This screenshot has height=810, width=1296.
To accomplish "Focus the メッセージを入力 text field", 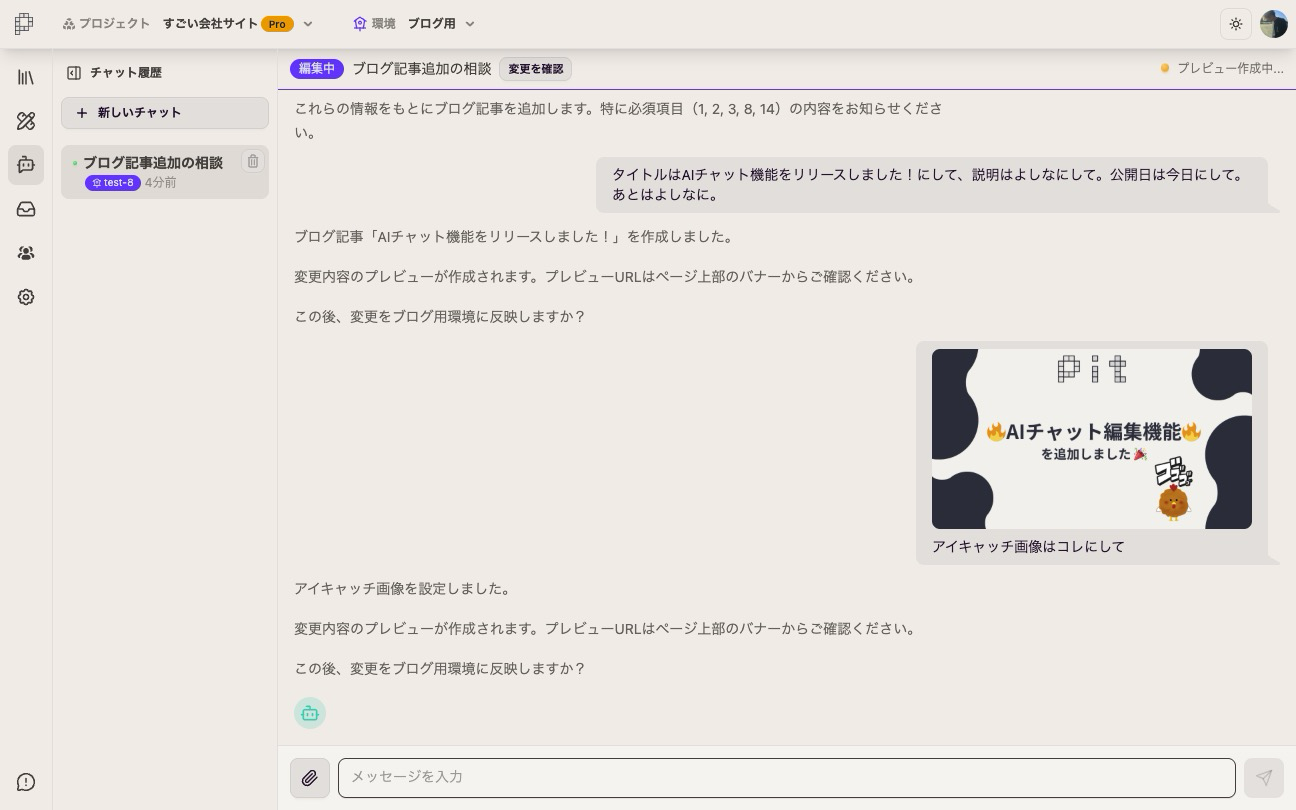I will pyautogui.click(x=787, y=778).
